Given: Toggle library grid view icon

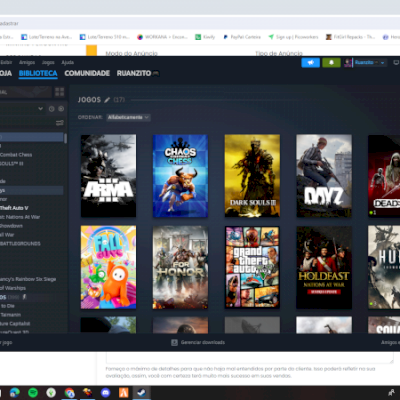Looking at the screenshot, I should tap(60, 92).
